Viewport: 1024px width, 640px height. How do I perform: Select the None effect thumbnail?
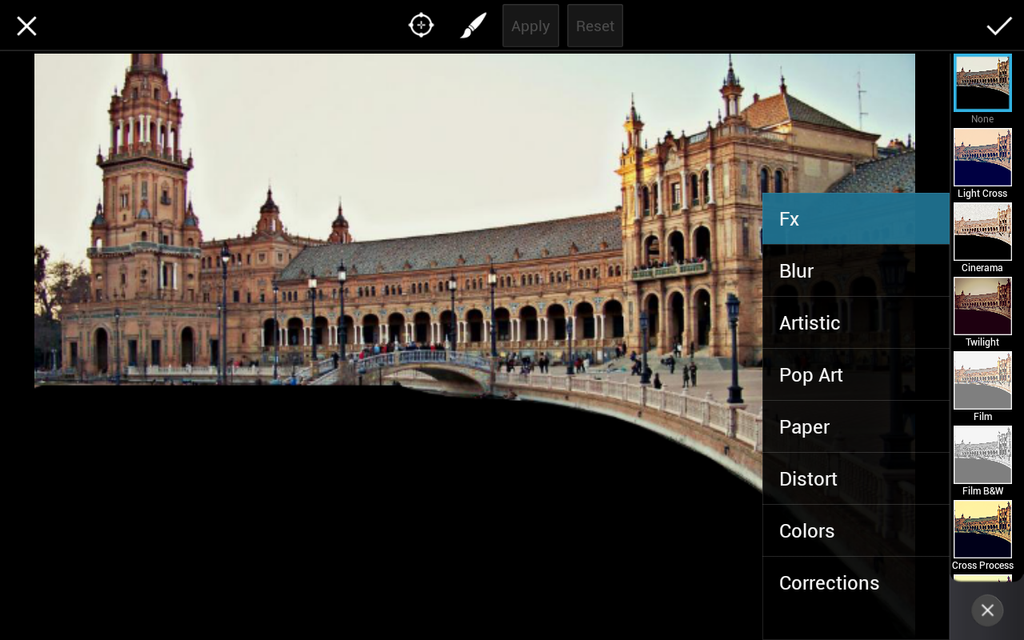[x=982, y=83]
